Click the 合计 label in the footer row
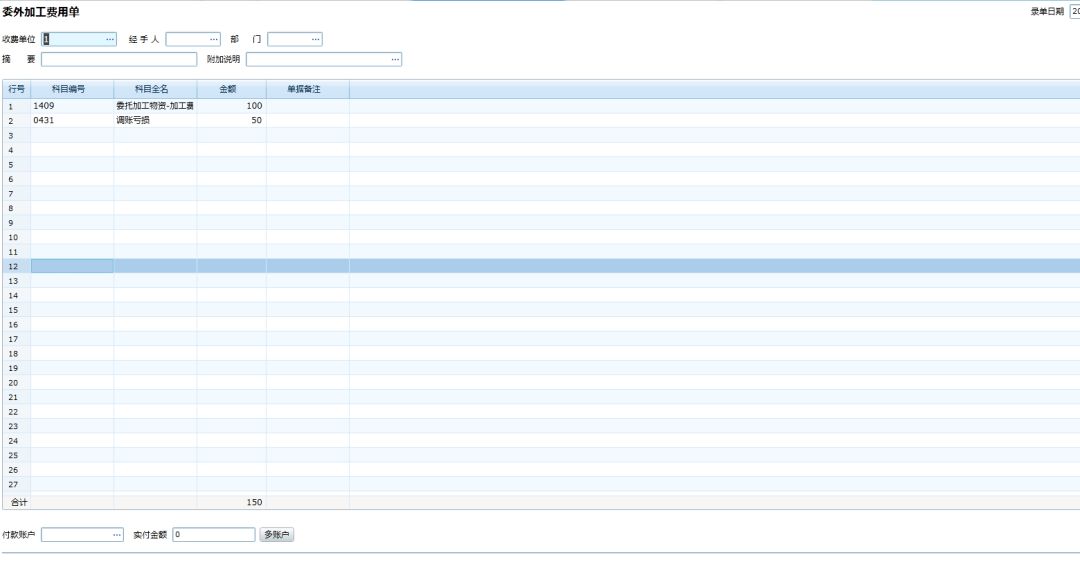Viewport: 1080px width, 571px height. point(19,502)
